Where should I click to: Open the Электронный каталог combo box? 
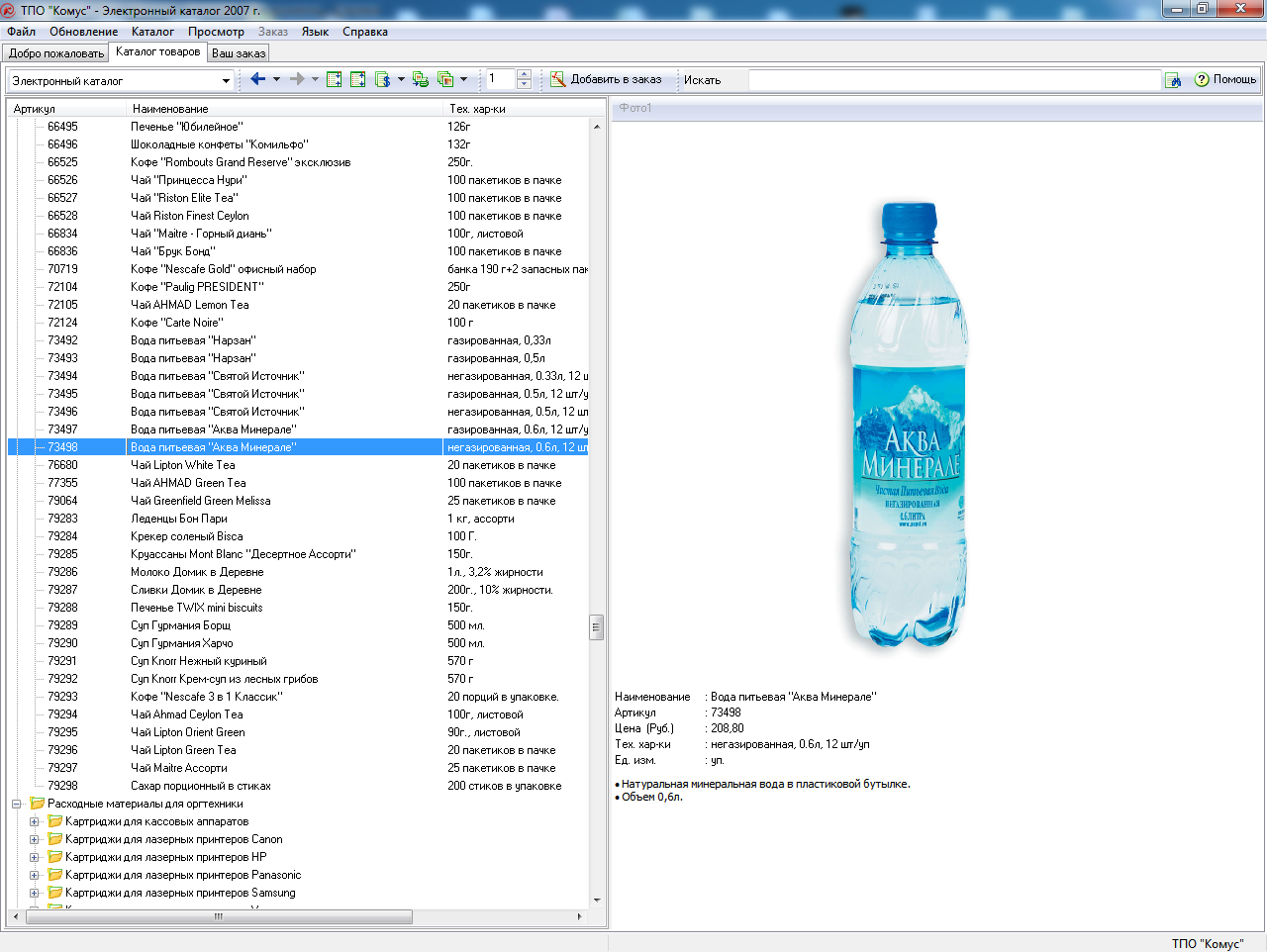pos(226,81)
